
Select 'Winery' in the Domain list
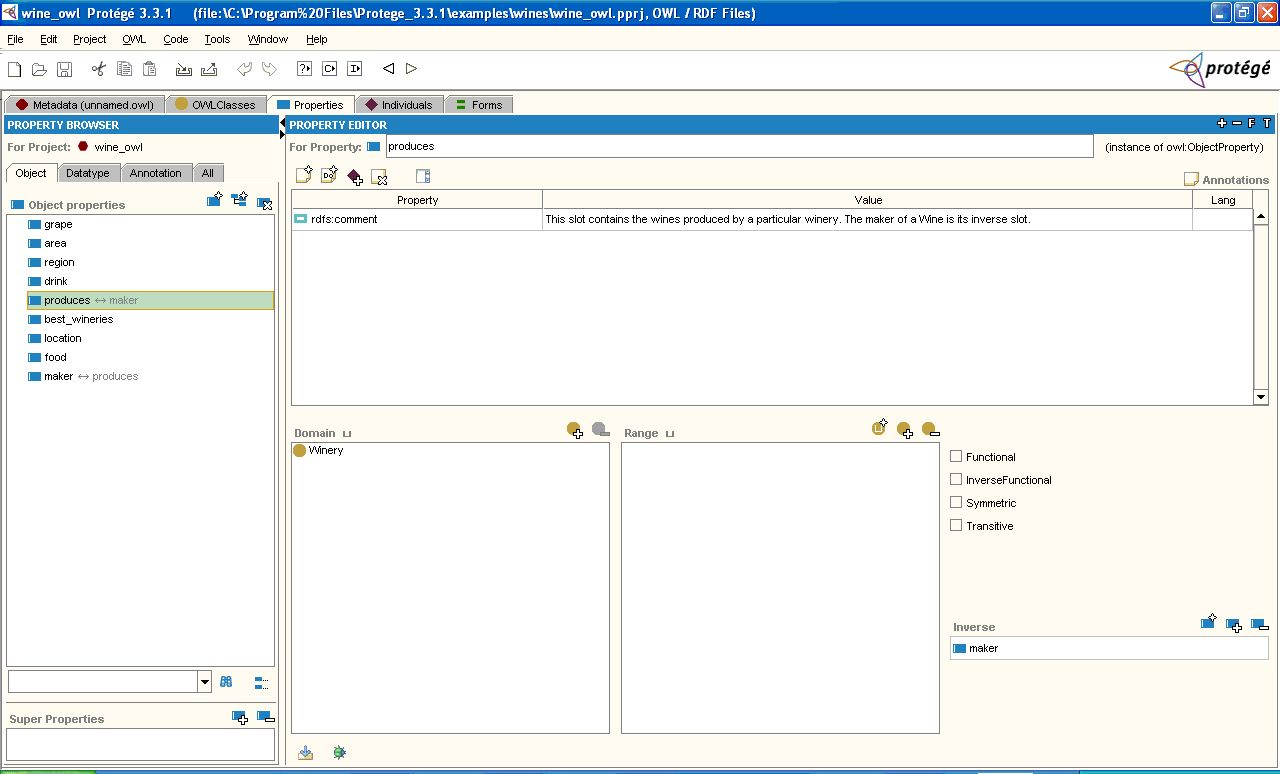[x=318, y=450]
